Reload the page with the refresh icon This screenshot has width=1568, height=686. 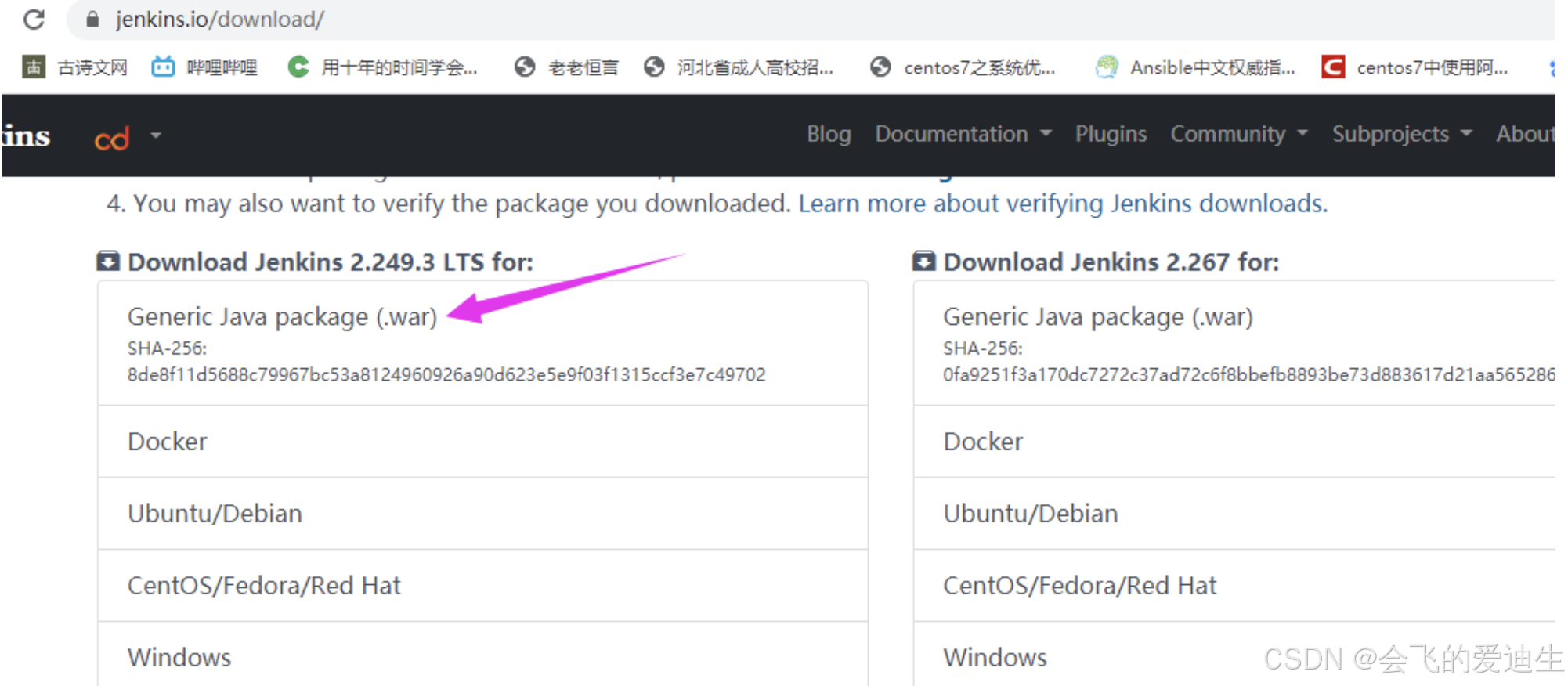pos(34,19)
